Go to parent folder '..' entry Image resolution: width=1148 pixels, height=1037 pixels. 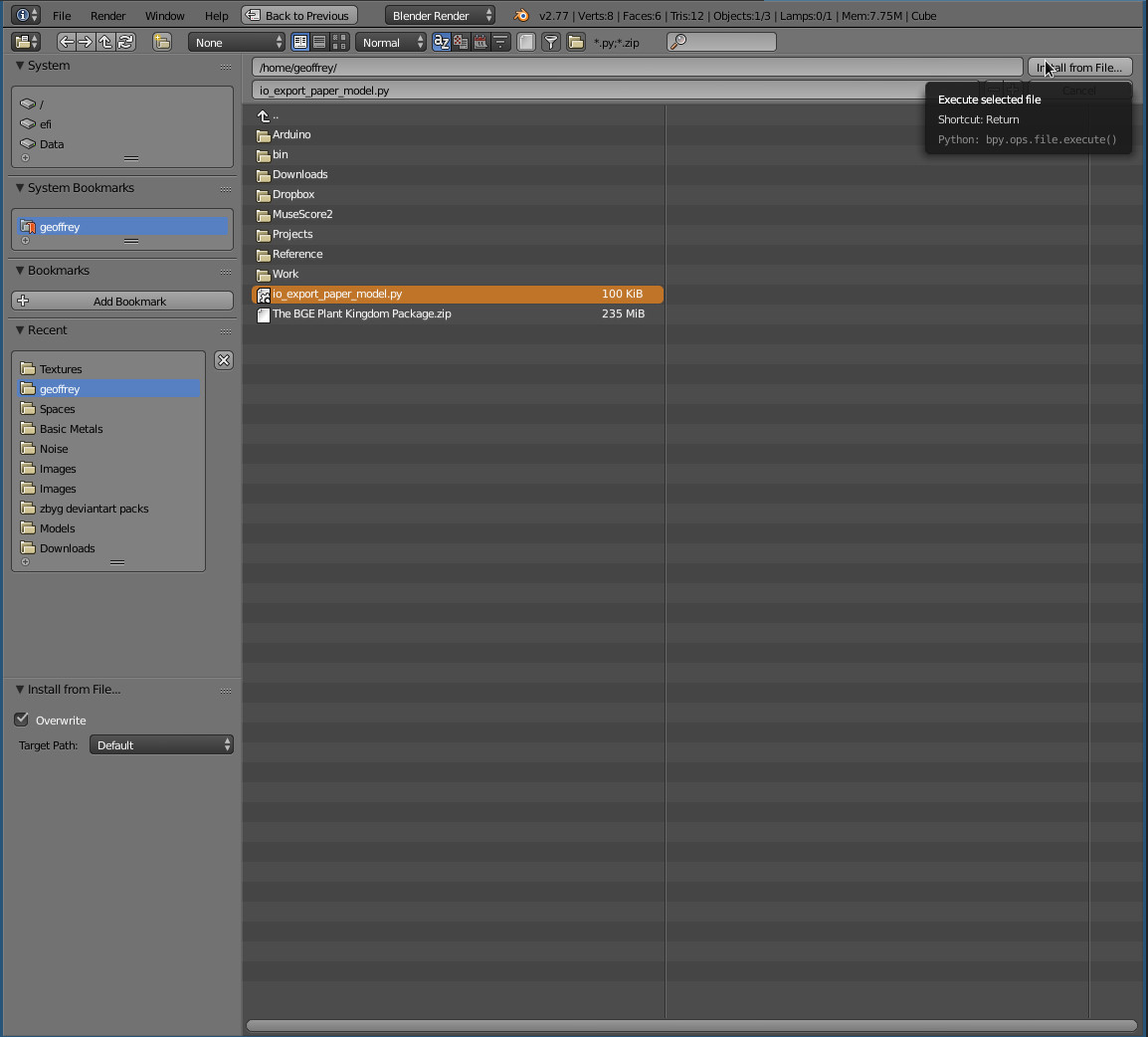coord(458,115)
